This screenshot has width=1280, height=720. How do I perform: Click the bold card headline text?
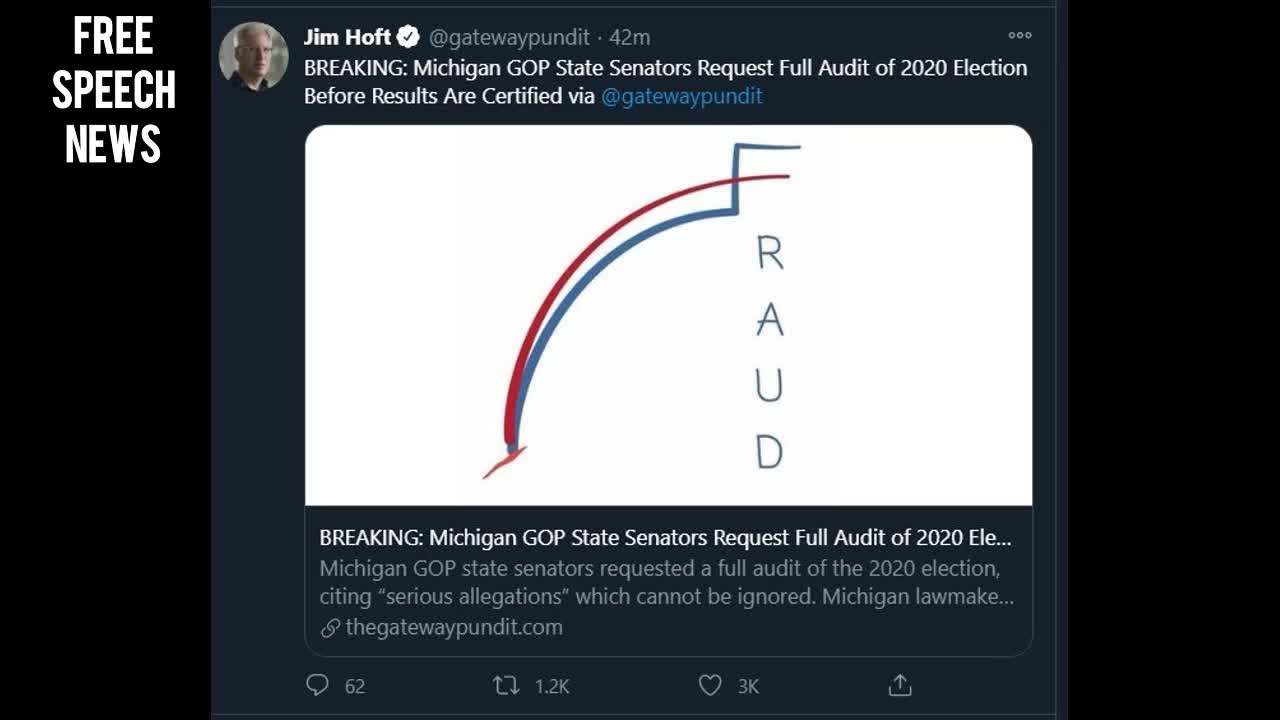tap(665, 538)
